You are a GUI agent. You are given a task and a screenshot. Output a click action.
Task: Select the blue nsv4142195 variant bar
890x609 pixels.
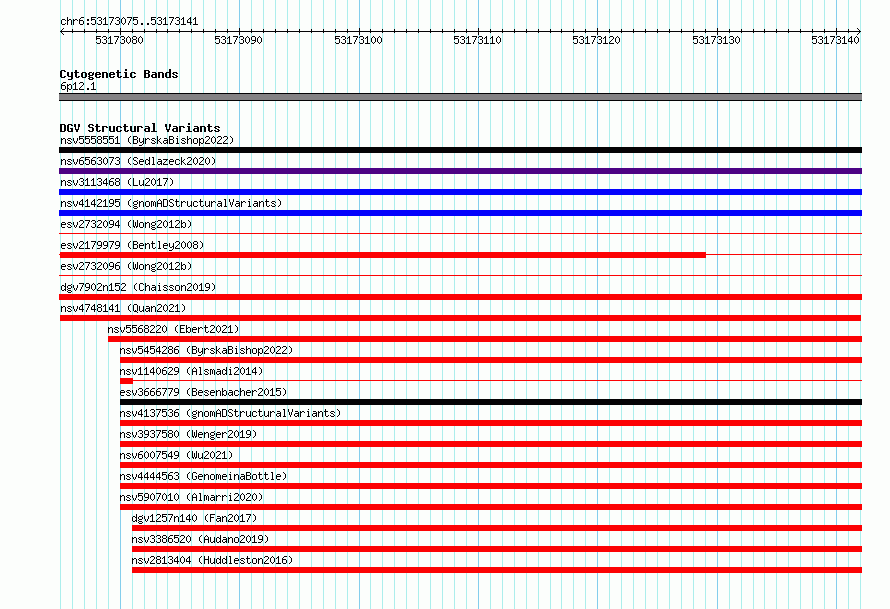coord(460,213)
